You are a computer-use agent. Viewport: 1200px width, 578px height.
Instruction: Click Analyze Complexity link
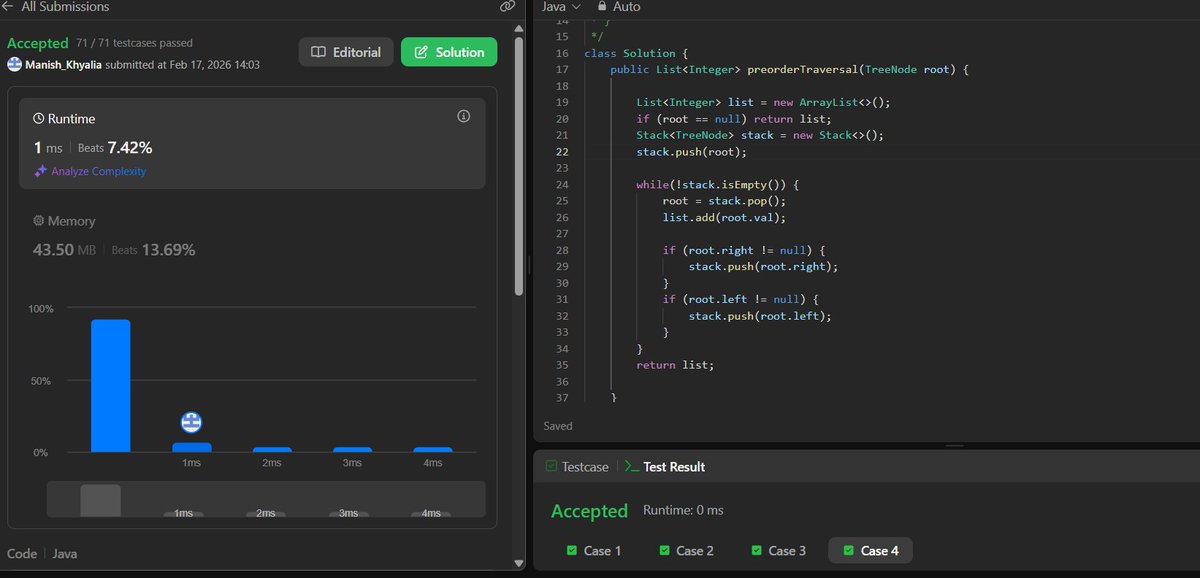99,171
